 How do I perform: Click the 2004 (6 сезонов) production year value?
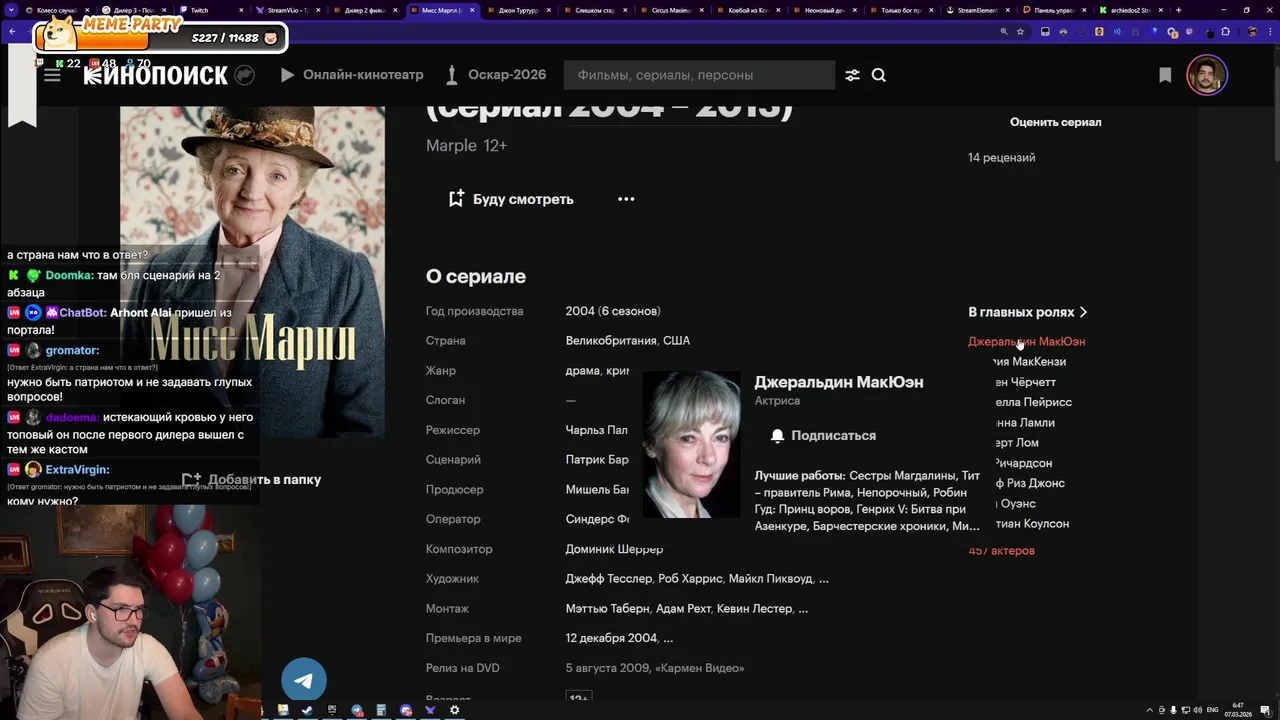click(x=613, y=311)
